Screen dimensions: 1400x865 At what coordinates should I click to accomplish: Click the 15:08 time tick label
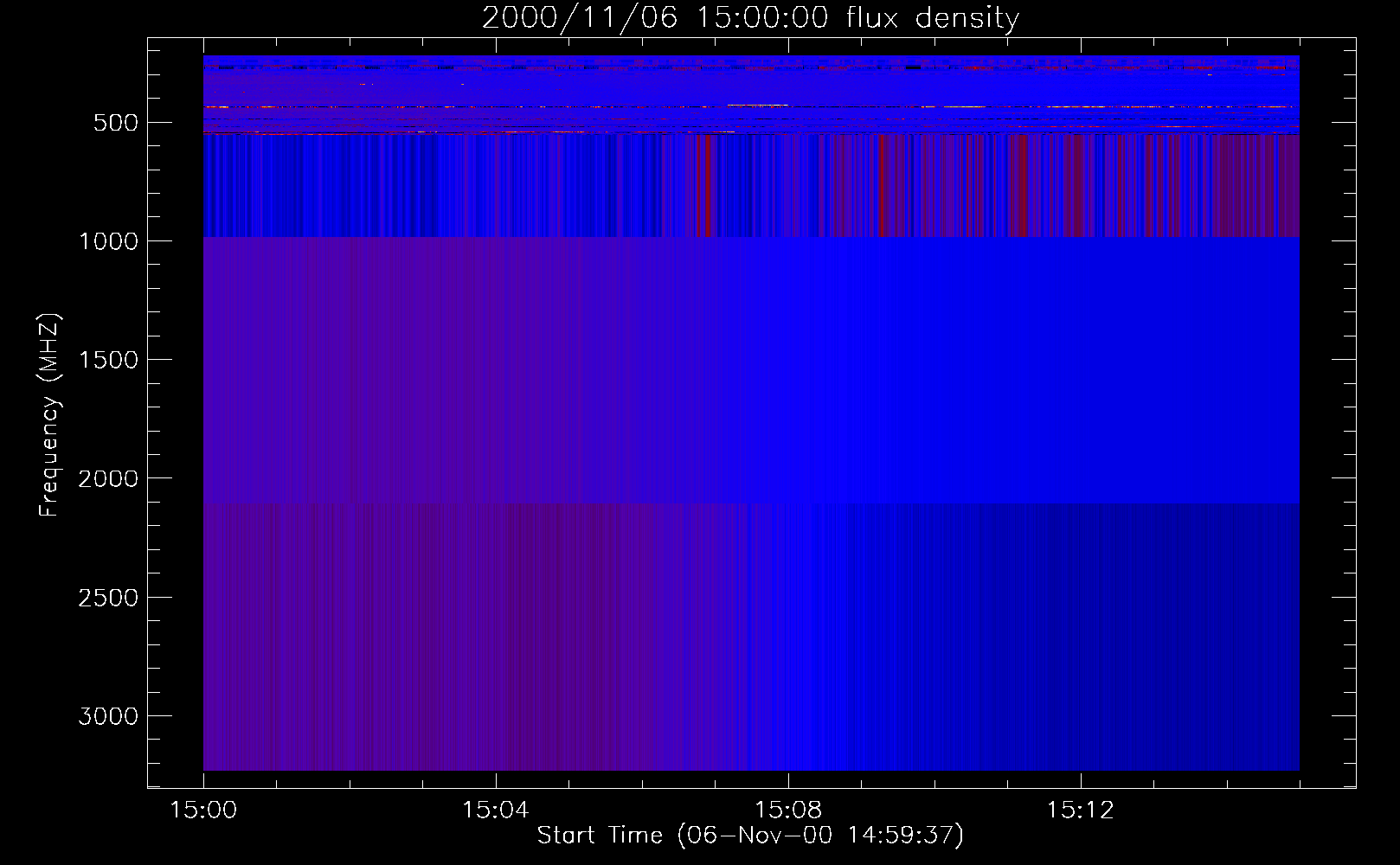click(787, 811)
